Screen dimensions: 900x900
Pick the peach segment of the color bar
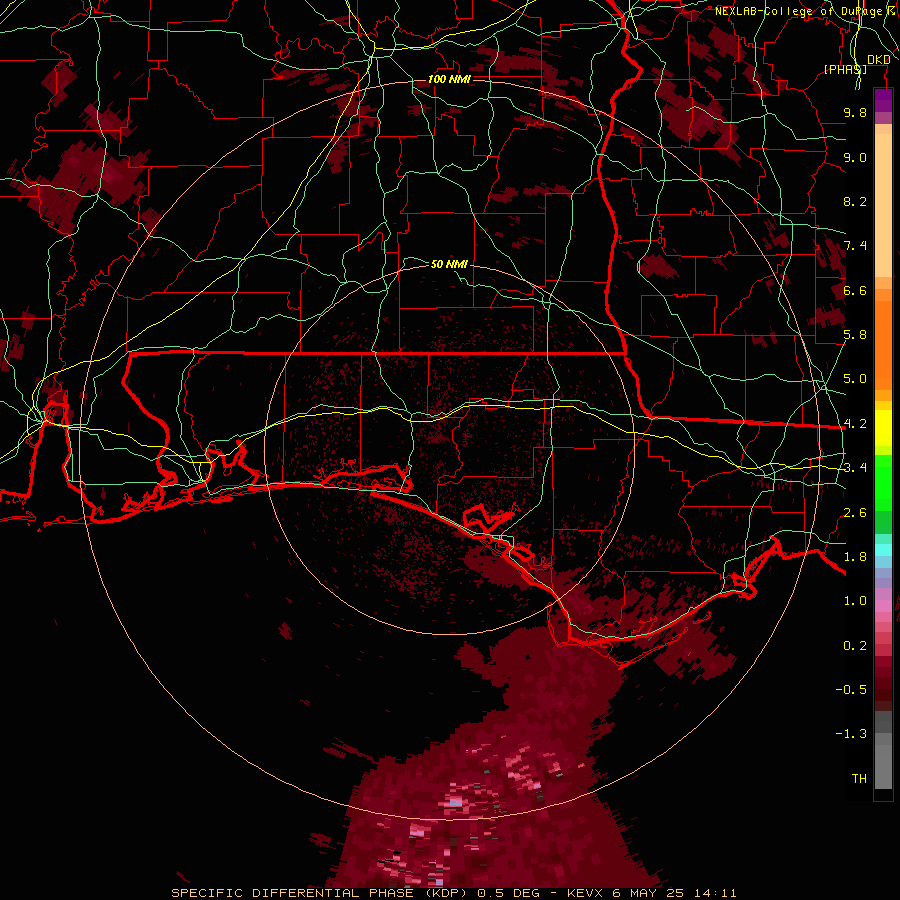pyautogui.click(x=883, y=205)
